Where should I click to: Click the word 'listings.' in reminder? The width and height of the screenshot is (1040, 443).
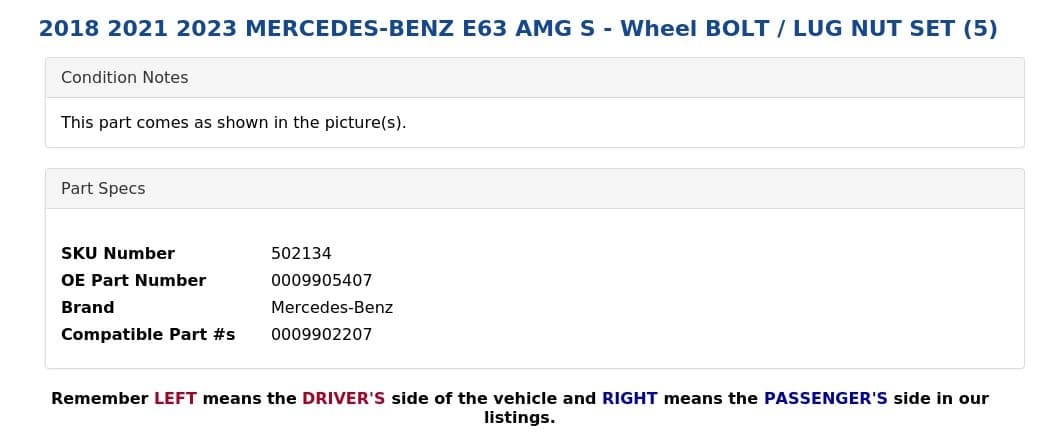(519, 418)
